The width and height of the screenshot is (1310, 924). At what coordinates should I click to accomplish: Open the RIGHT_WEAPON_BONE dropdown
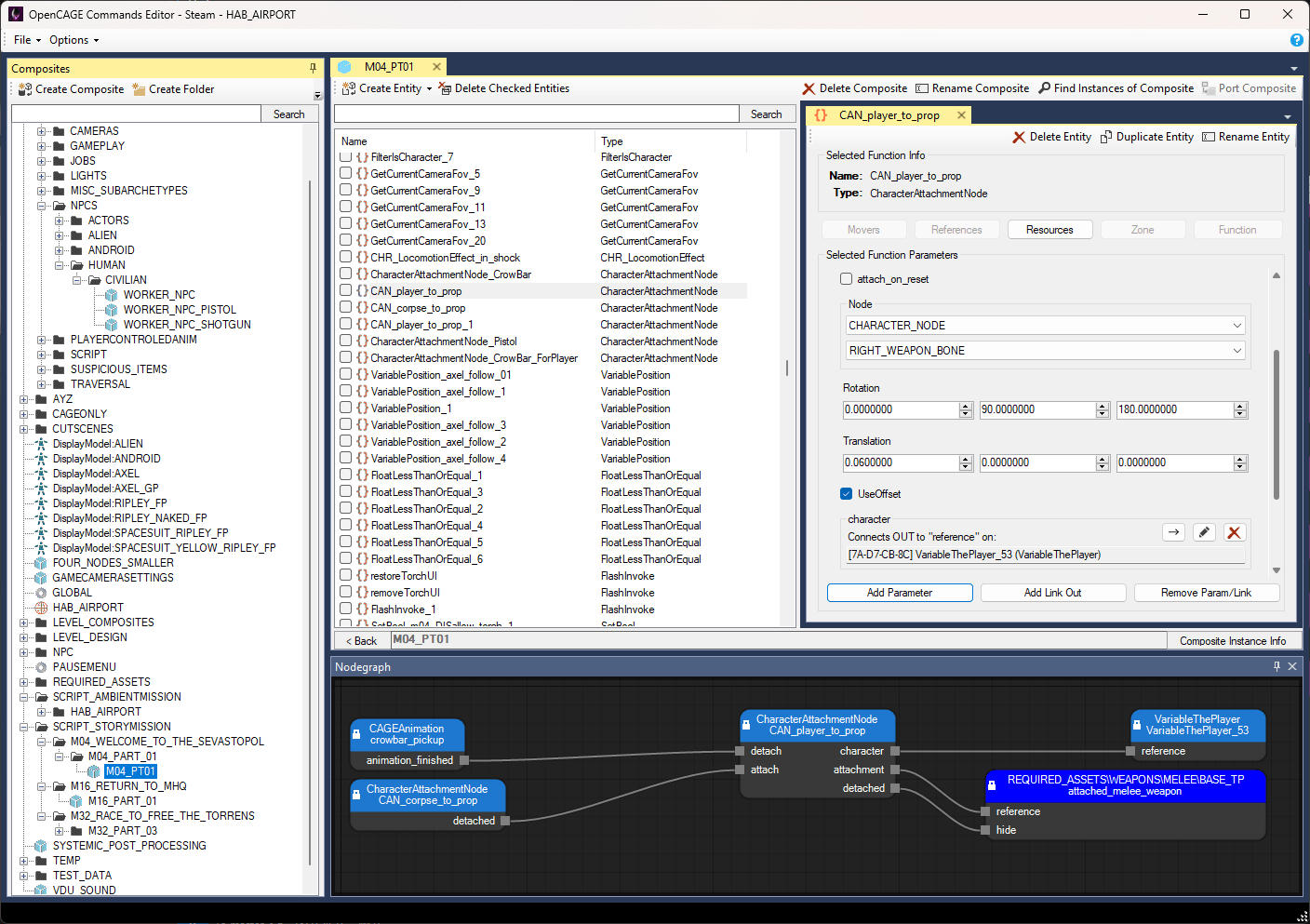1045,351
